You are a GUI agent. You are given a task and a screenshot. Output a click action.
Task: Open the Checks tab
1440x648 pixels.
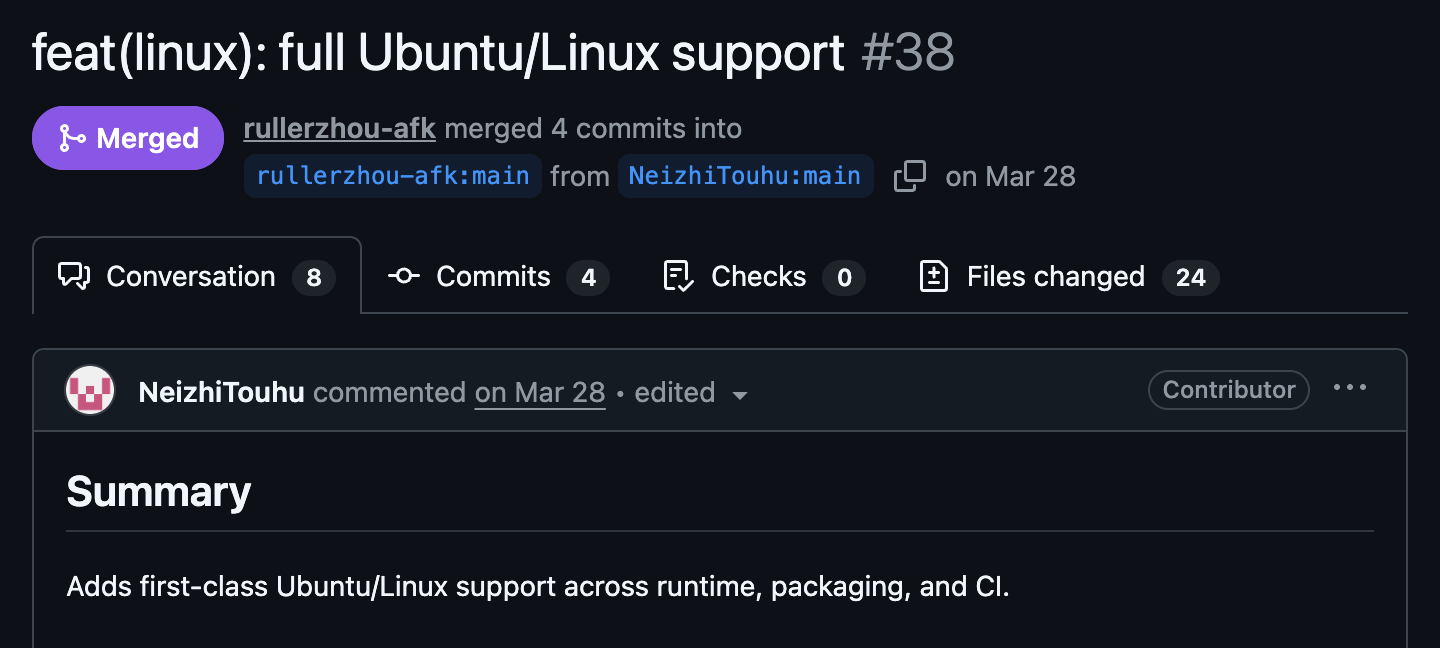click(765, 276)
